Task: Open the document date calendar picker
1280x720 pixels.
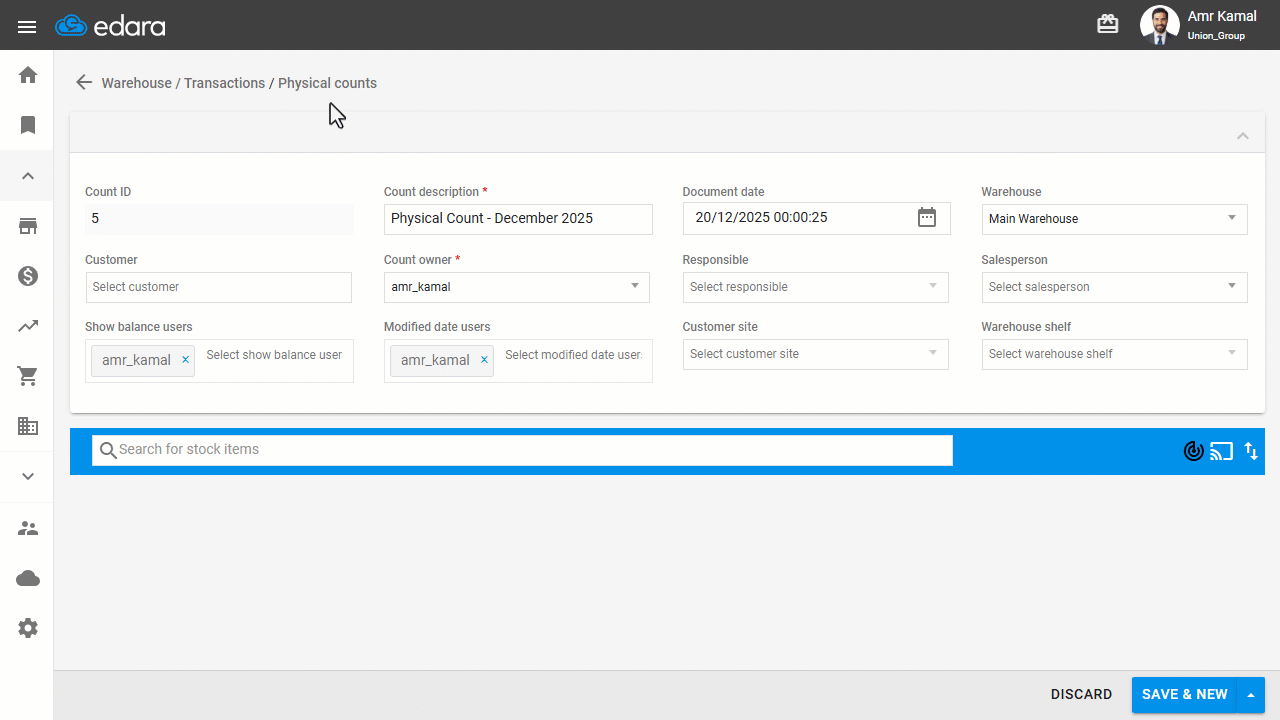Action: (x=927, y=217)
